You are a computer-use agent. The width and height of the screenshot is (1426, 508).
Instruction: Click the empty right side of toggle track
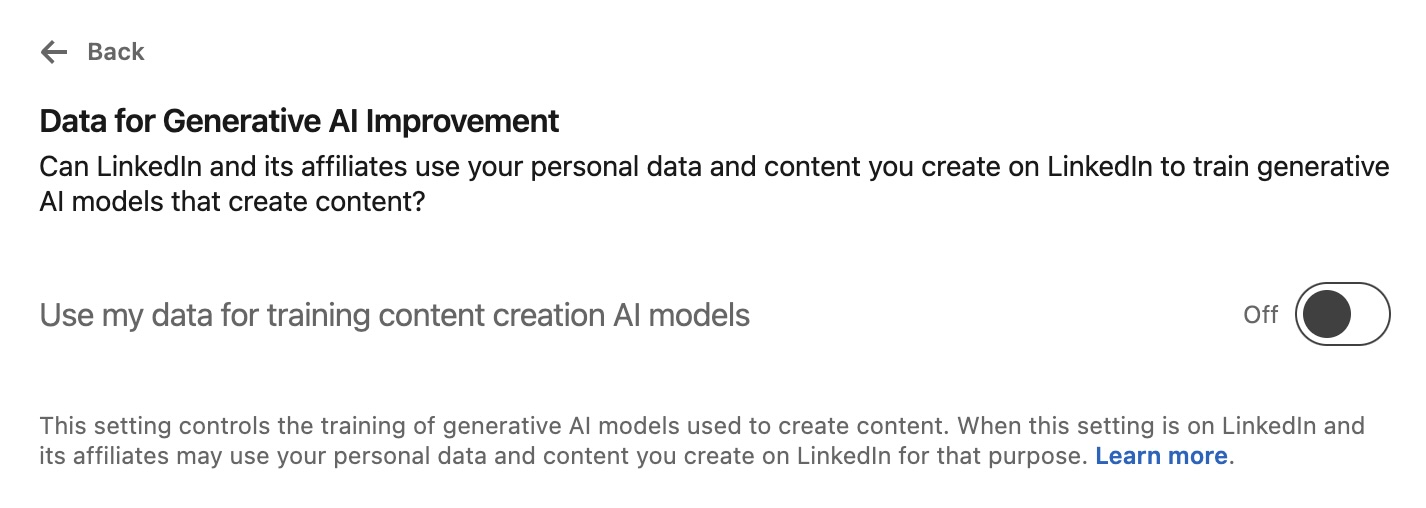click(1367, 315)
